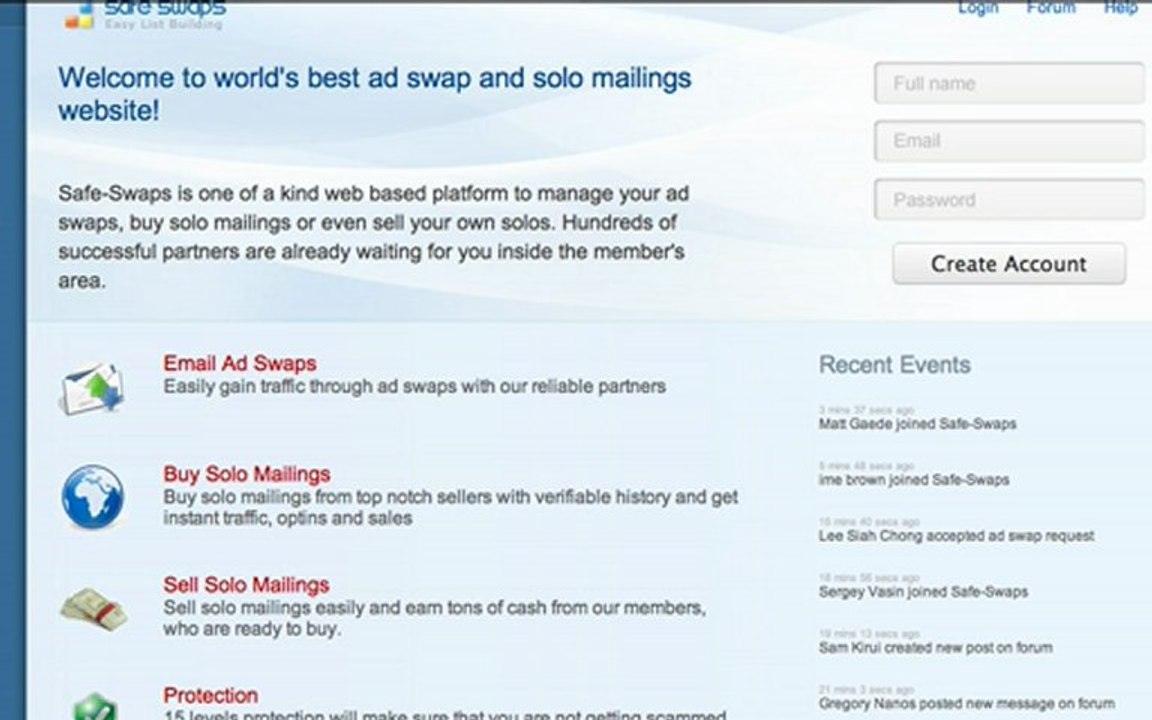Select 'Sam Kirui created new post on forum'
Image resolution: width=1152 pixels, height=720 pixels.
pos(936,647)
